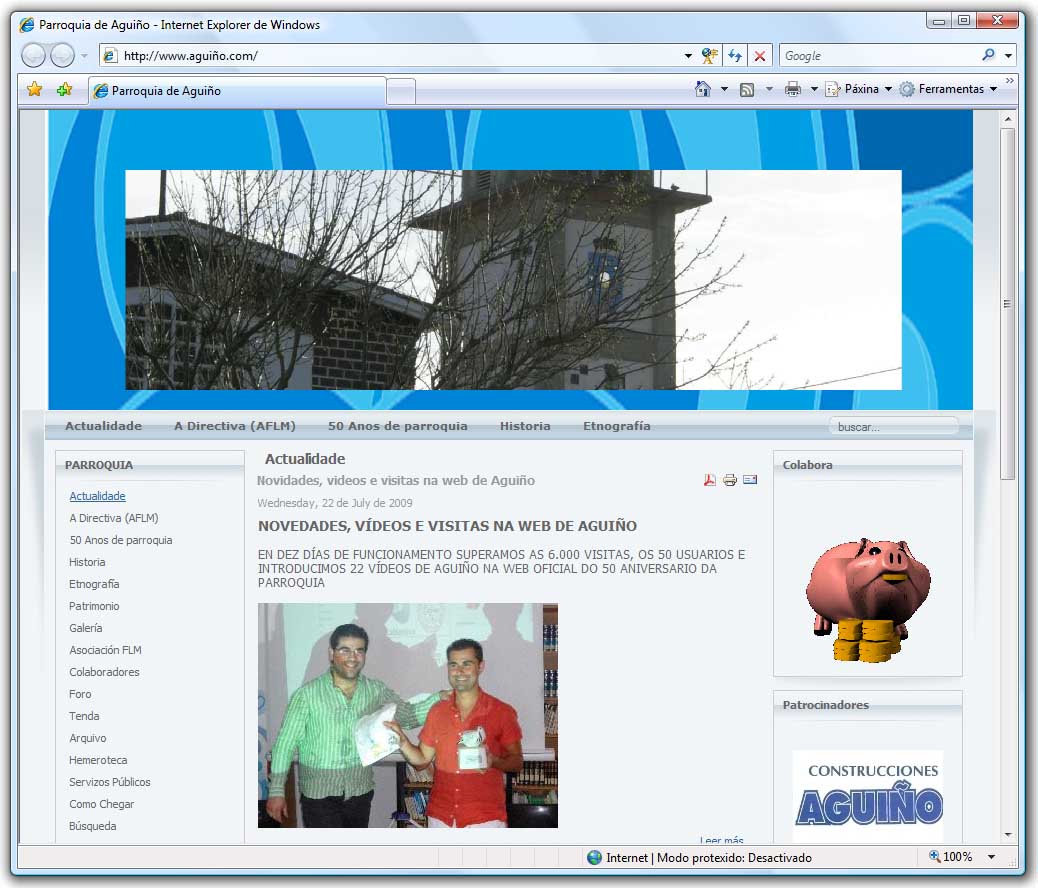Expand the Home button dropdown arrow

tap(724, 89)
